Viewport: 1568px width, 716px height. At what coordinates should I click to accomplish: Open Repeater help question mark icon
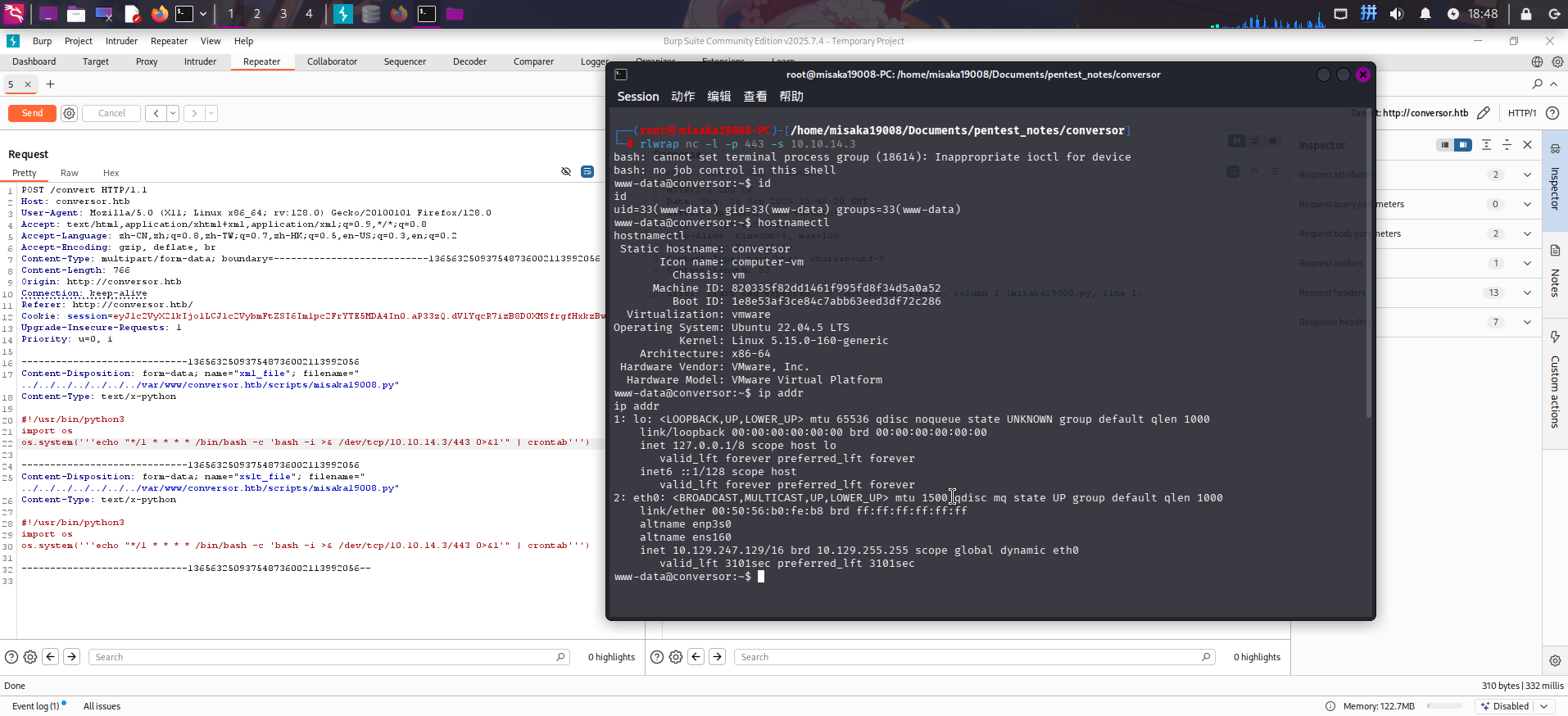(1552, 113)
